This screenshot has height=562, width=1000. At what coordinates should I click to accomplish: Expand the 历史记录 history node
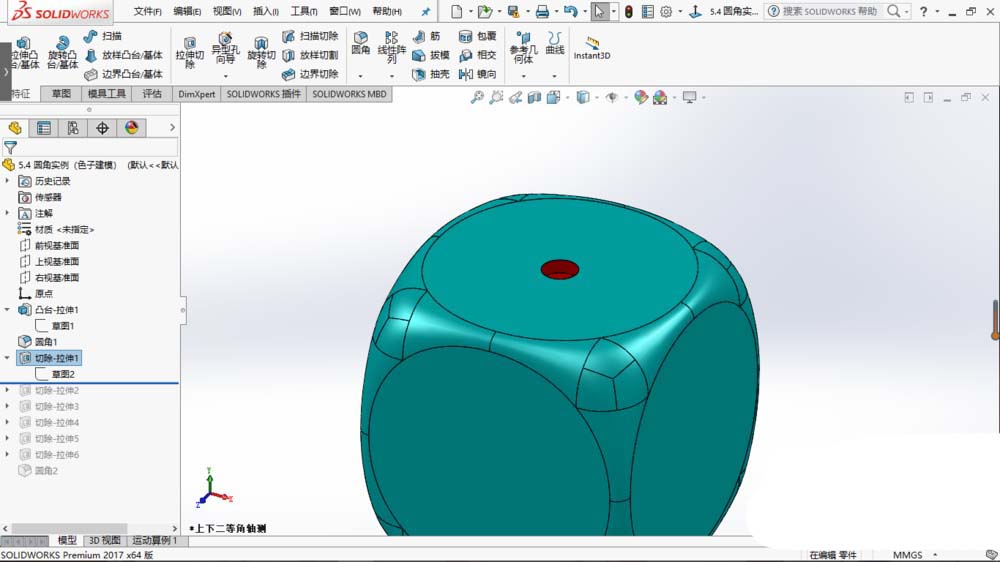[8, 181]
